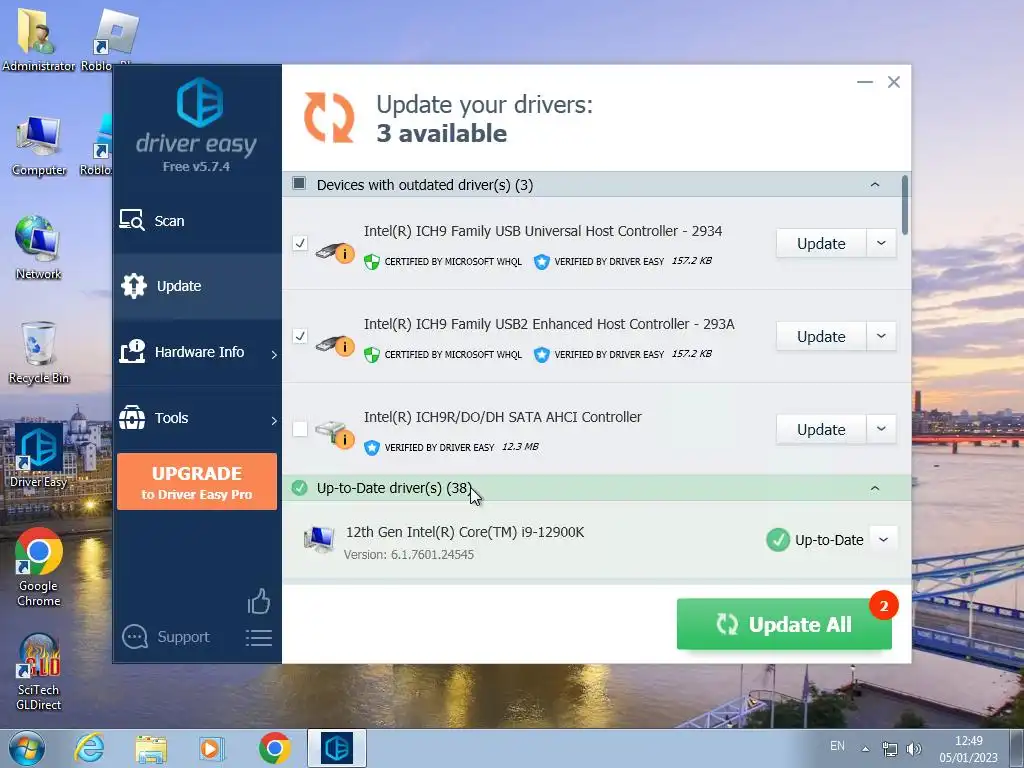This screenshot has width=1024, height=768.
Task: Open the hamburger menu icon in sidebar
Action: click(x=259, y=637)
